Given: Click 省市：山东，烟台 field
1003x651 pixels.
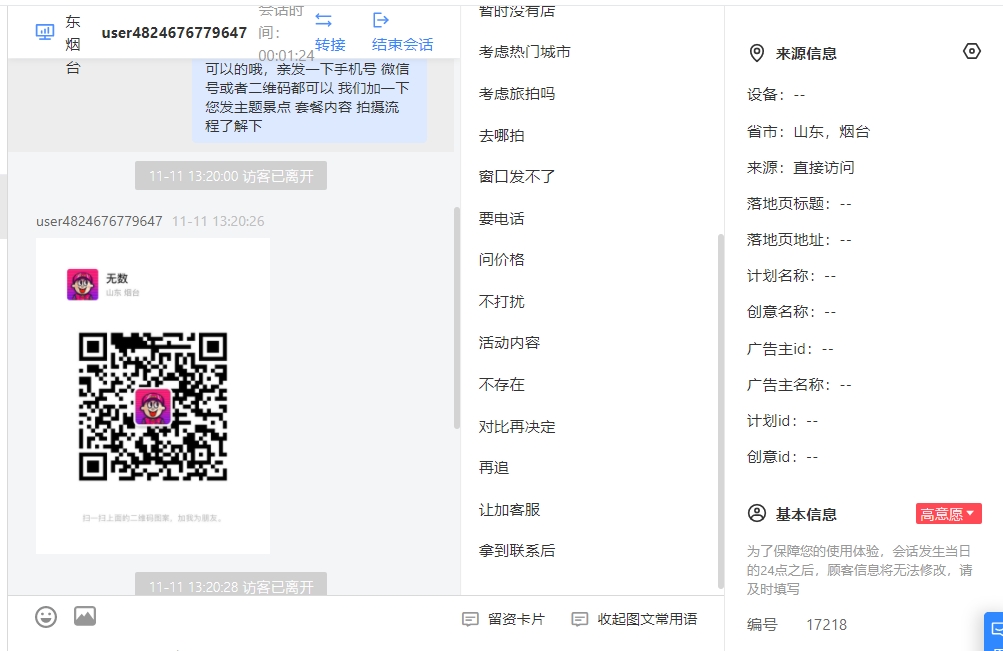Looking at the screenshot, I should [809, 132].
